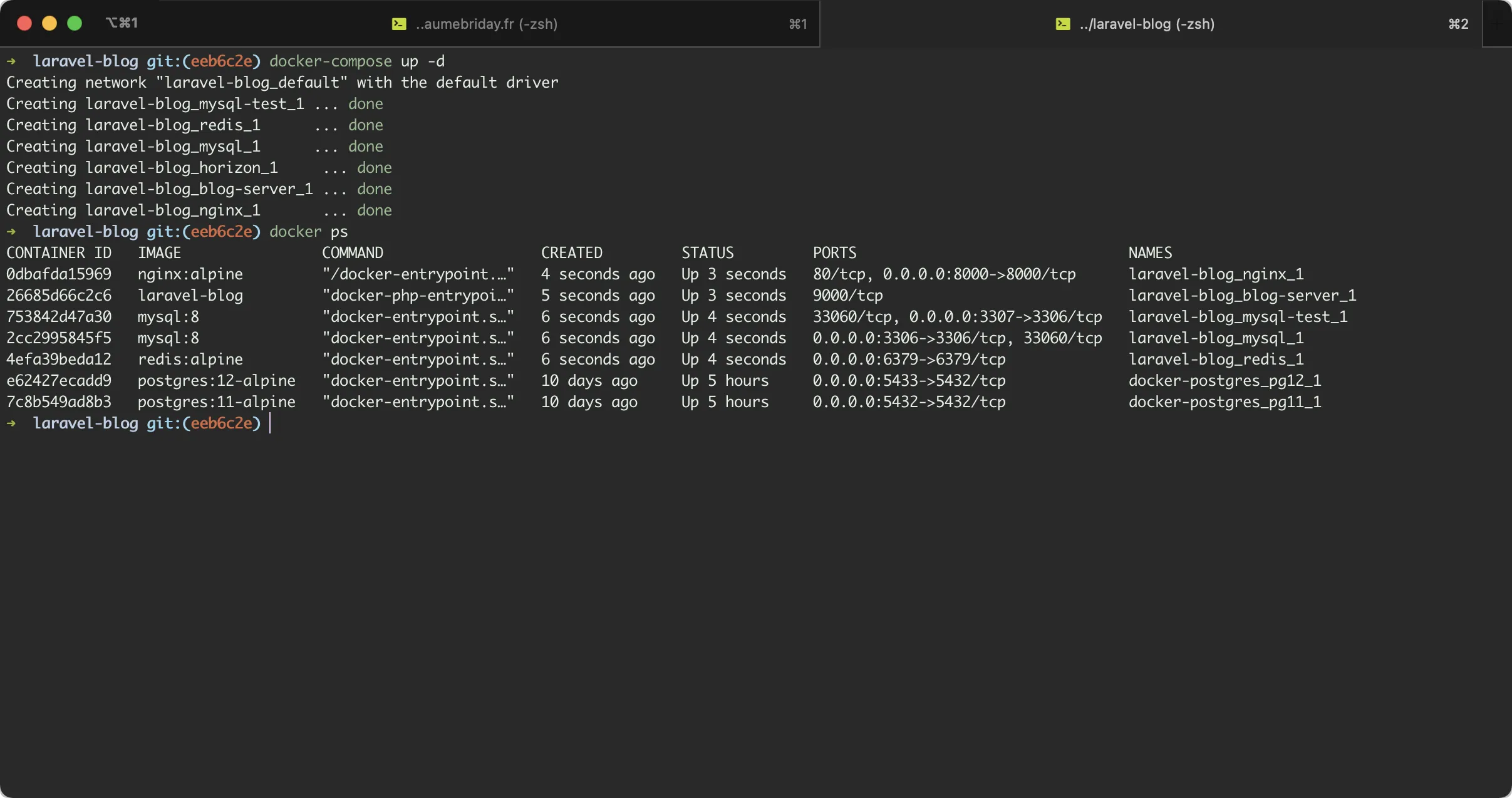Image resolution: width=1512 pixels, height=798 pixels.
Task: Click container ID 0dbafda15969
Action: (x=59, y=274)
